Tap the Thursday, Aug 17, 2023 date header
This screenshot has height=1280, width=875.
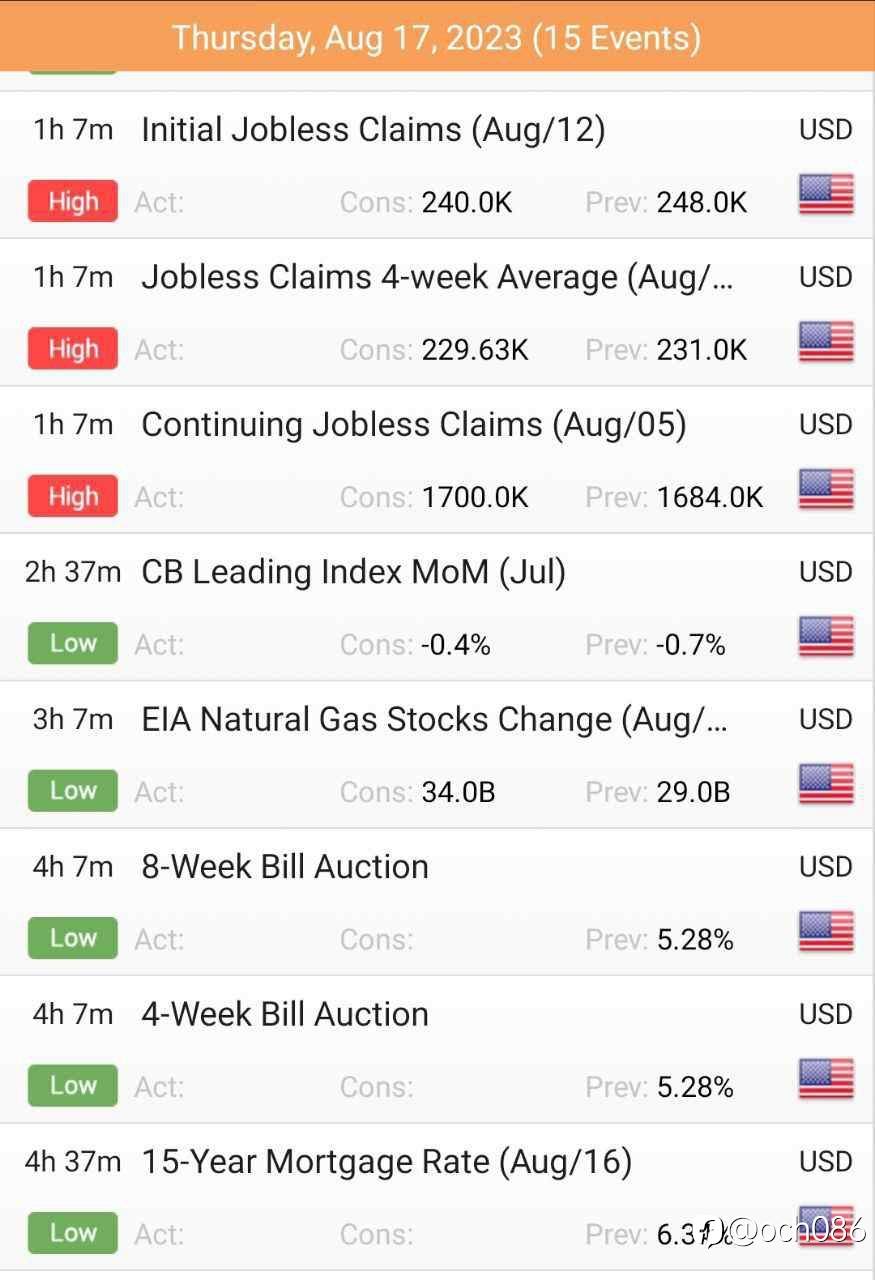(x=437, y=37)
